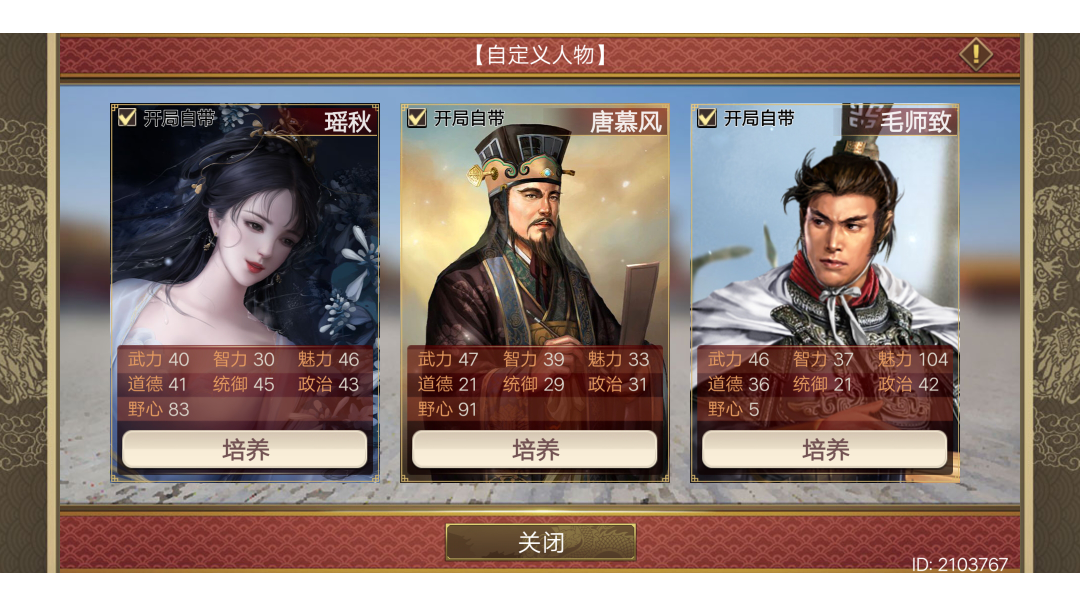Click the 毛师致 name label
The image size is (1080, 606).
coord(916,122)
